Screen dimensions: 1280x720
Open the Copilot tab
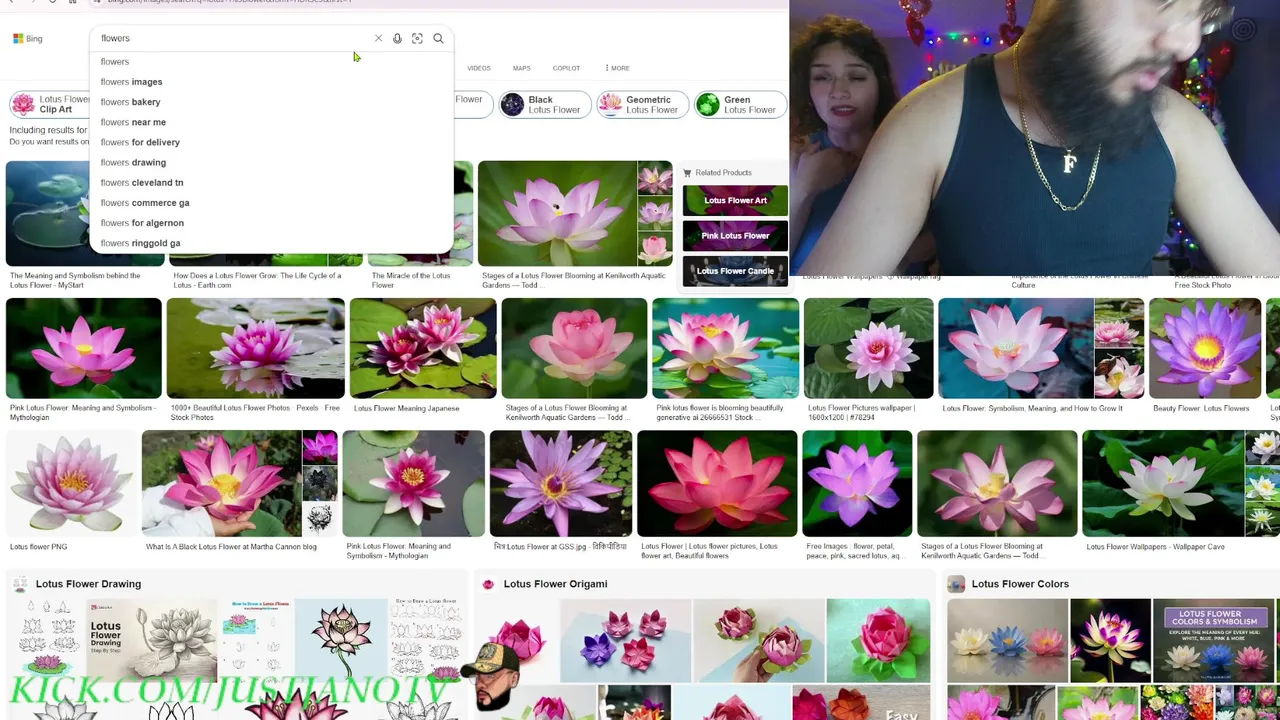(566, 68)
